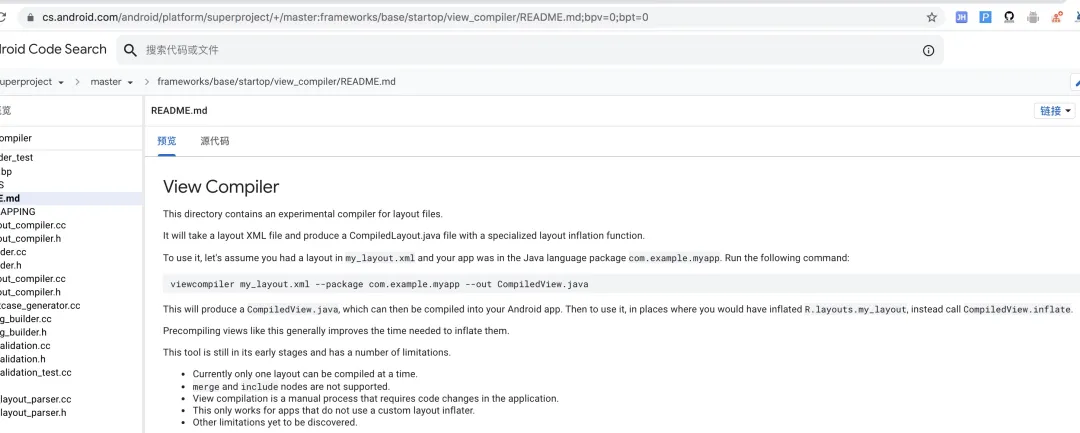Click the blue pencil edit button
The width and height of the screenshot is (1080, 433).
point(1076,82)
